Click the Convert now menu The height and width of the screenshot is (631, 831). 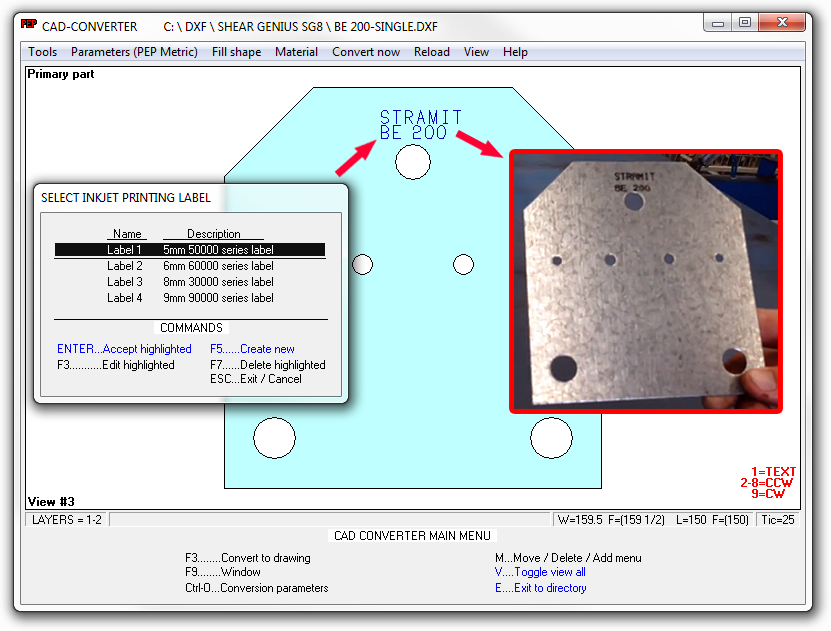(366, 52)
